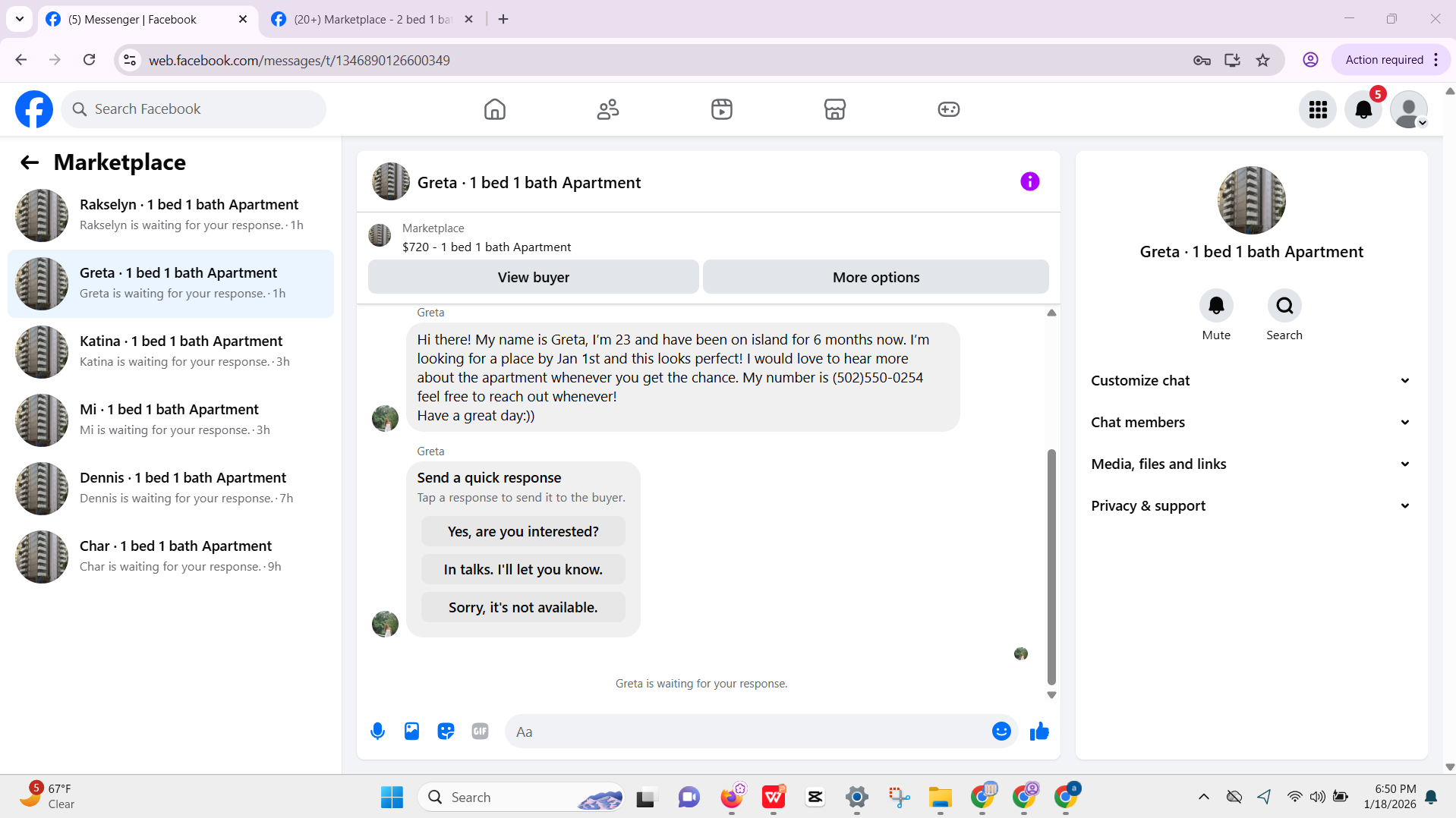Open Rakselyn's apartment conversation
This screenshot has height=818, width=1456.
pyautogui.click(x=171, y=216)
